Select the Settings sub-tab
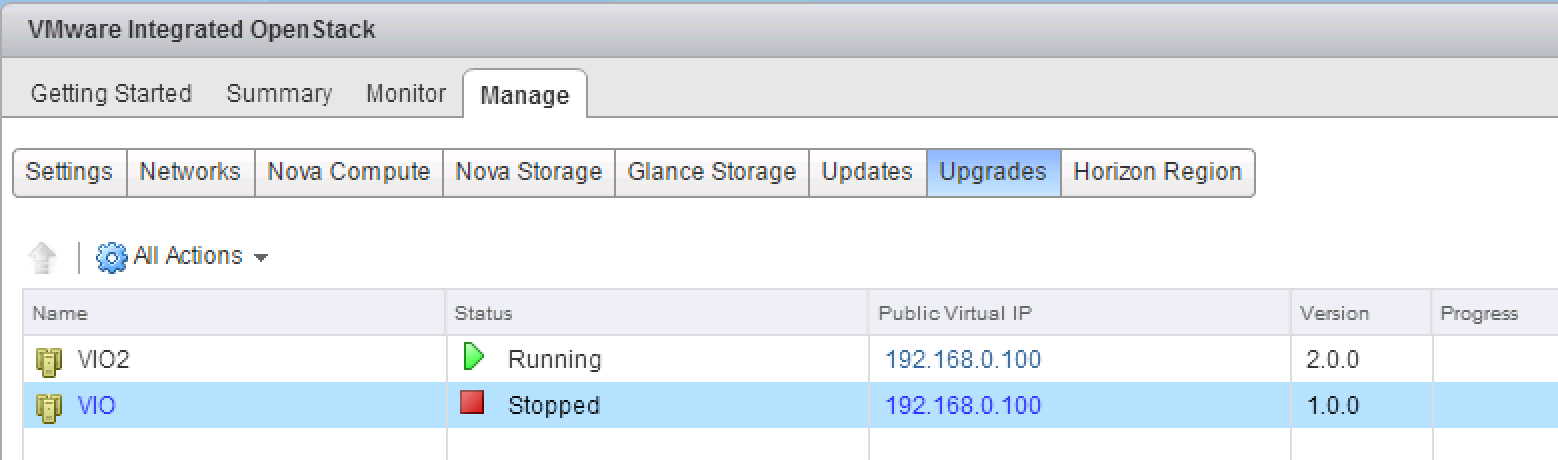1558x460 pixels. tap(69, 172)
